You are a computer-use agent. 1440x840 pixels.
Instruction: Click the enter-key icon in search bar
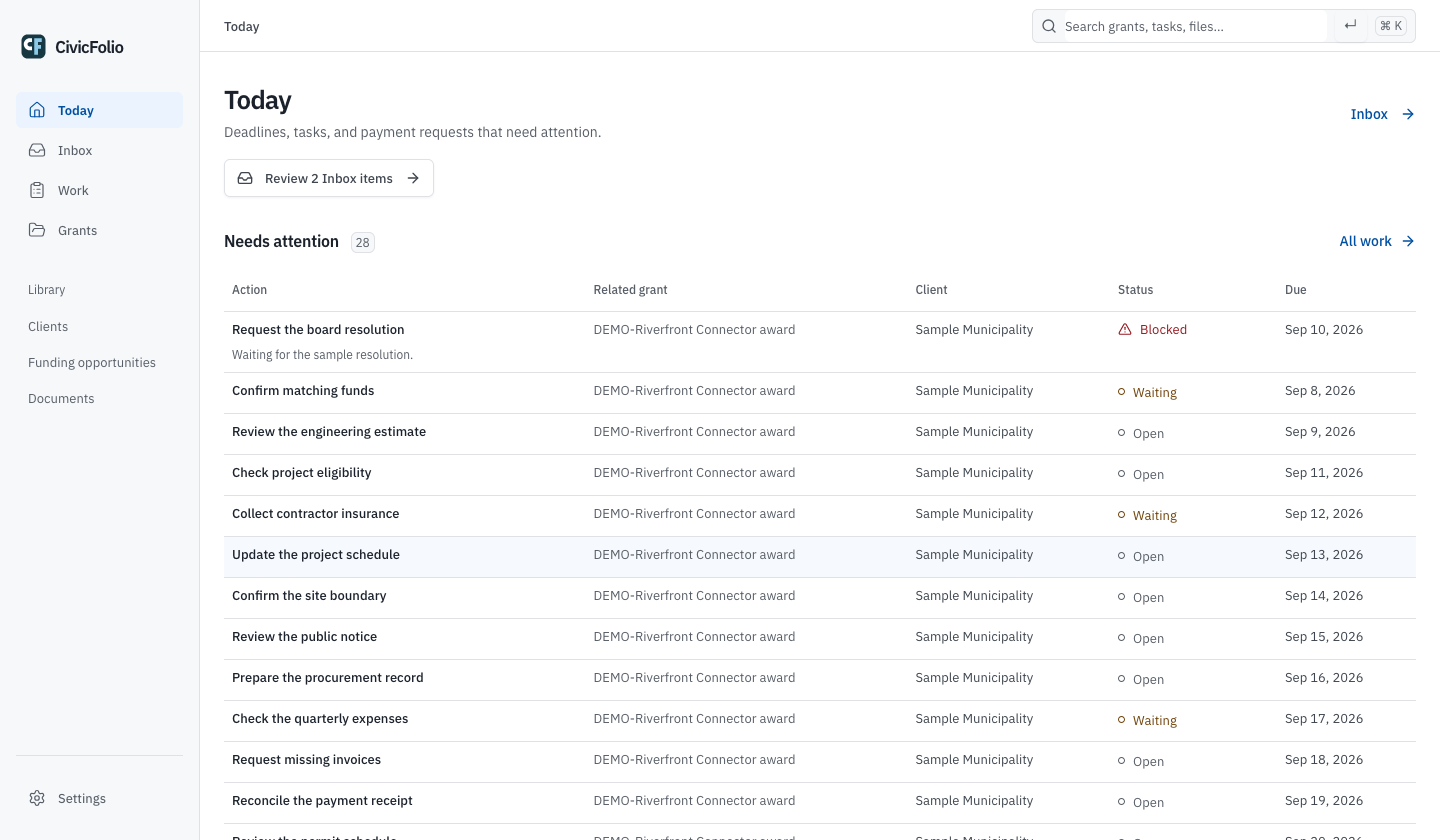pyautogui.click(x=1350, y=26)
